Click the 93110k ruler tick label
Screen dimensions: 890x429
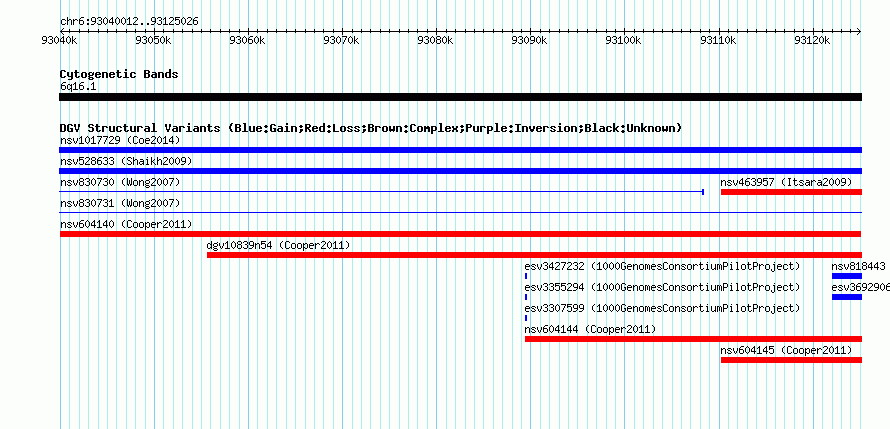click(719, 41)
